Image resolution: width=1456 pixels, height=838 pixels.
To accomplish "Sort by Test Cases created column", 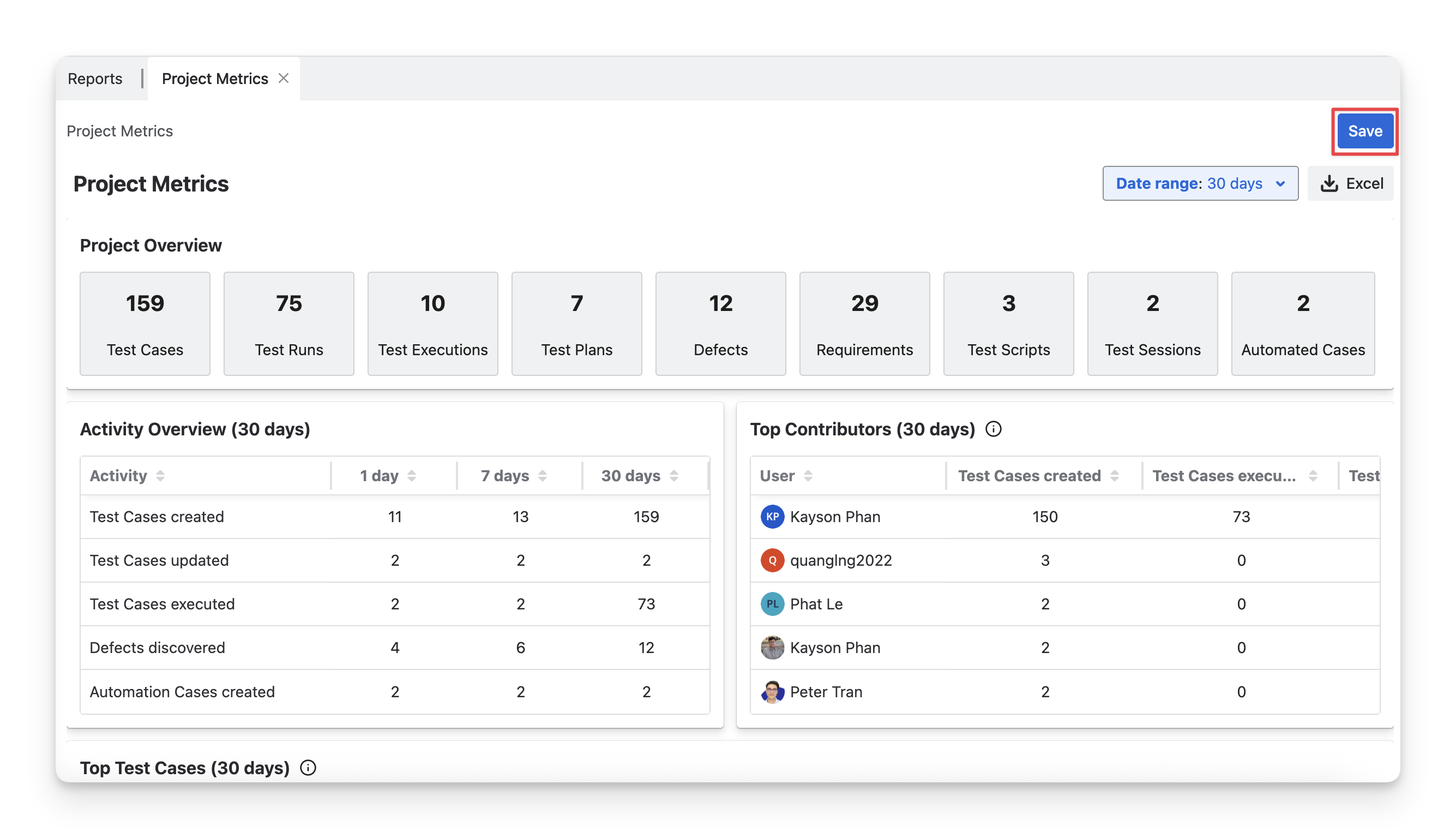I will (x=1114, y=475).
